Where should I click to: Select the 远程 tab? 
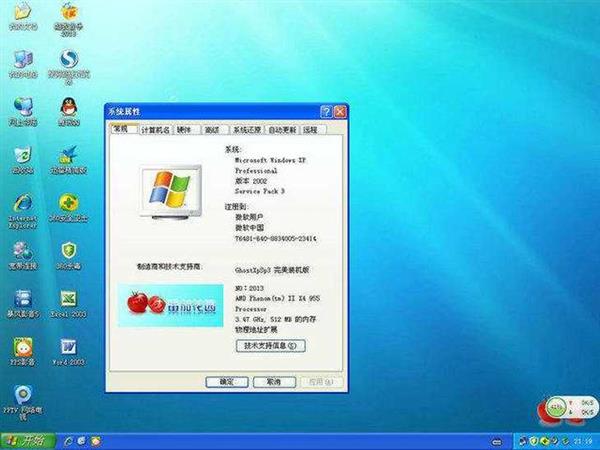point(310,130)
